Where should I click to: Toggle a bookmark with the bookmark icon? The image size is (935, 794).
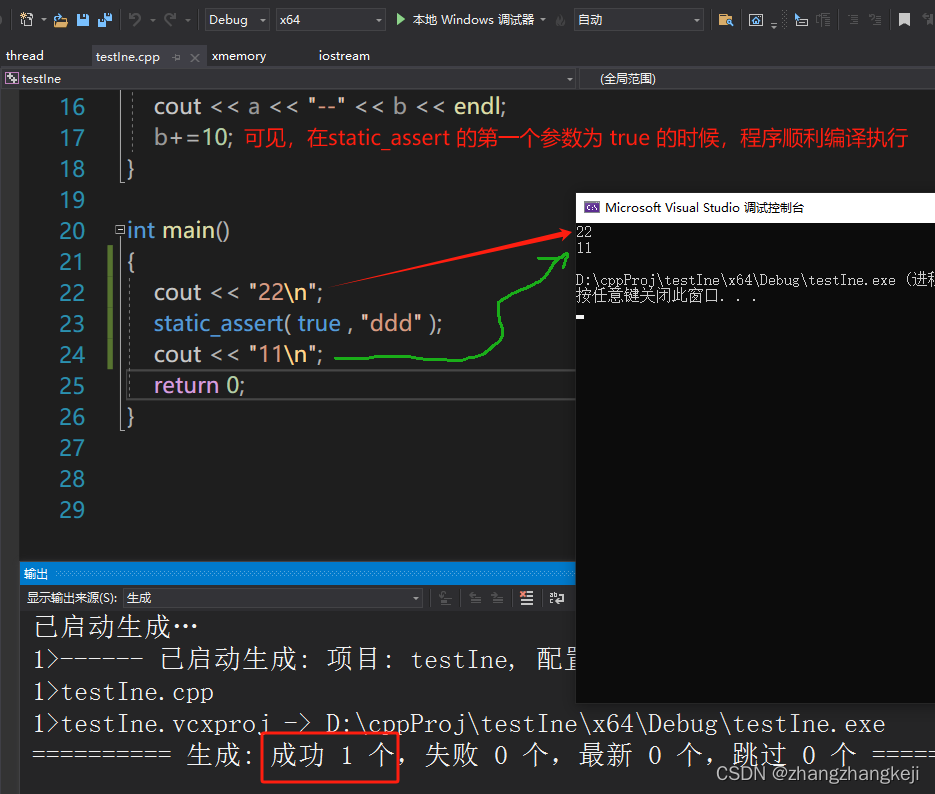click(904, 20)
